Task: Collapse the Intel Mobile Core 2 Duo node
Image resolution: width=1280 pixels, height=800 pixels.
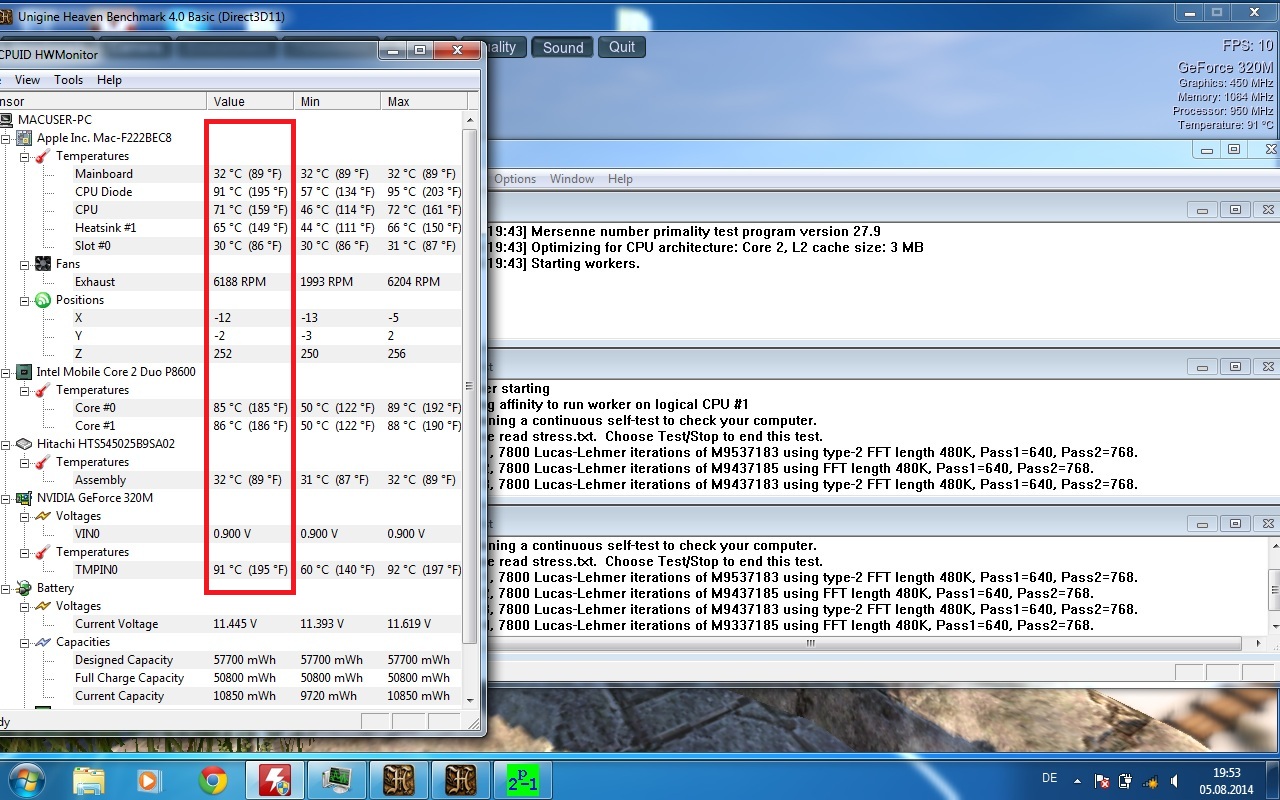Action: pyautogui.click(x=6, y=372)
